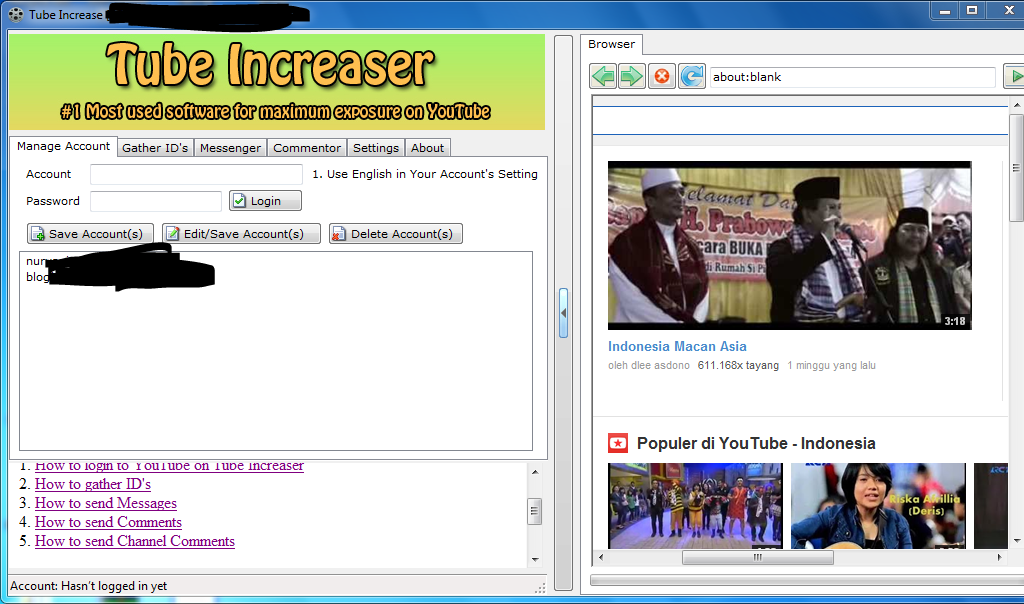This screenshot has width=1024, height=604.
Task: Collapse left panel with splitter arrow
Action: pyautogui.click(x=563, y=313)
